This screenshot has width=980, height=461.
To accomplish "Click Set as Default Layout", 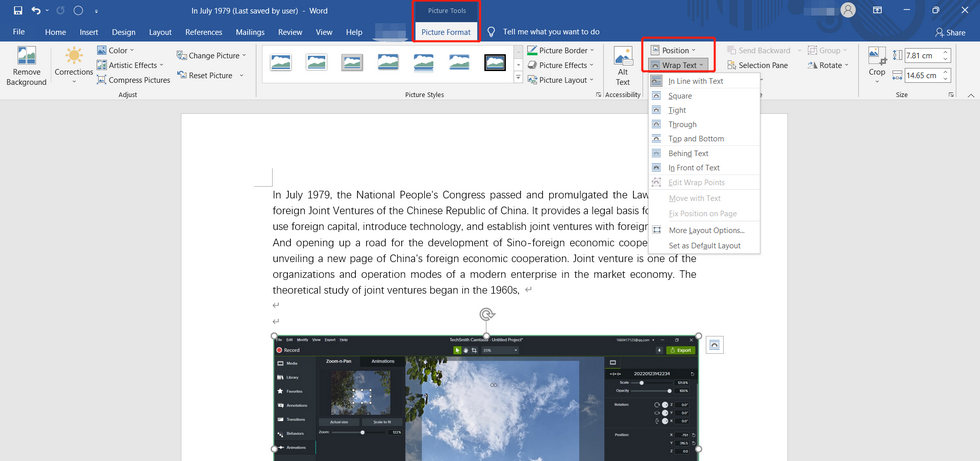I will point(704,245).
